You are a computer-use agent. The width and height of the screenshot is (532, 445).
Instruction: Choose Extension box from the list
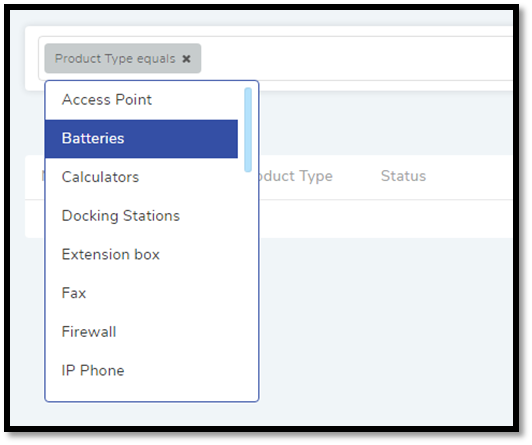tap(141, 254)
